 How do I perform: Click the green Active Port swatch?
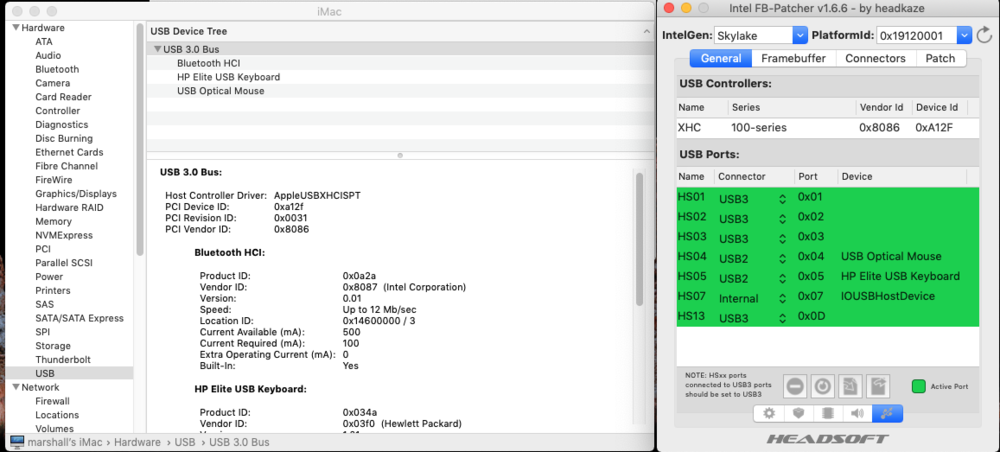(918, 386)
